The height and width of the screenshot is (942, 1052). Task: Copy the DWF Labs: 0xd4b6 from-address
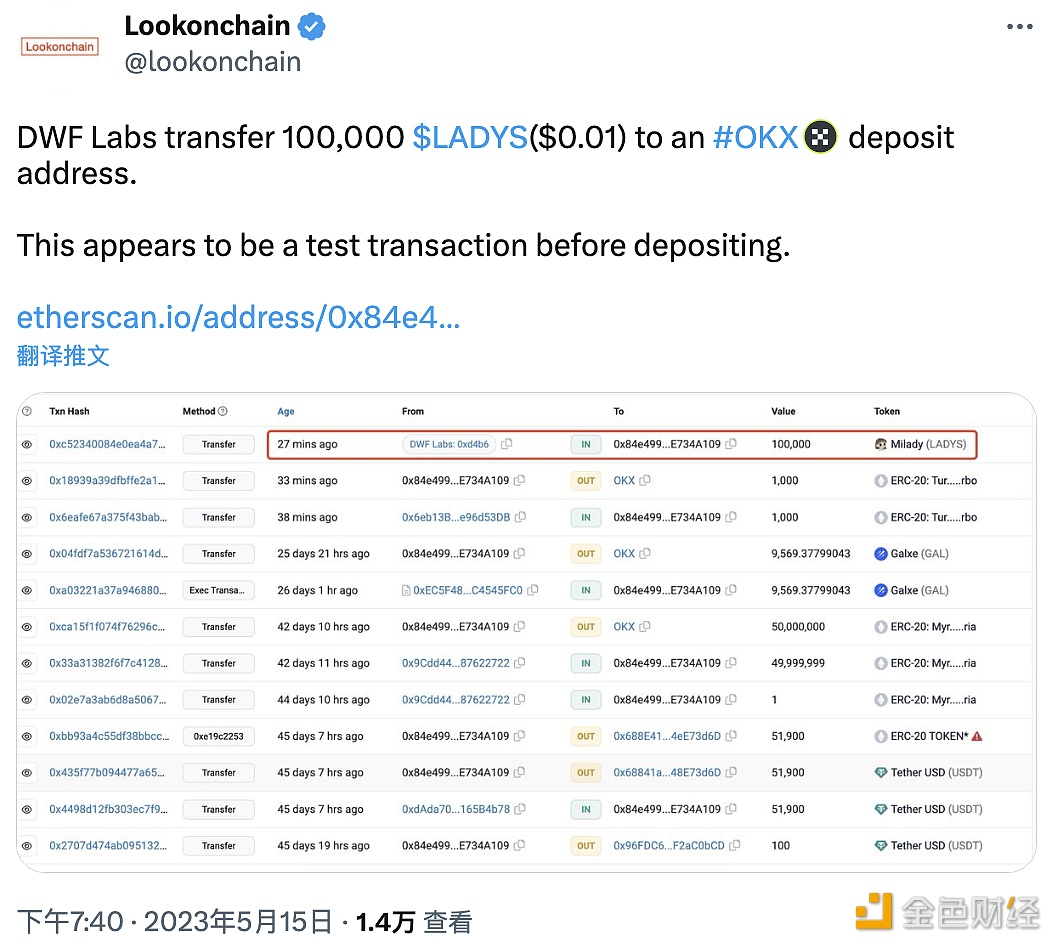[x=507, y=444]
